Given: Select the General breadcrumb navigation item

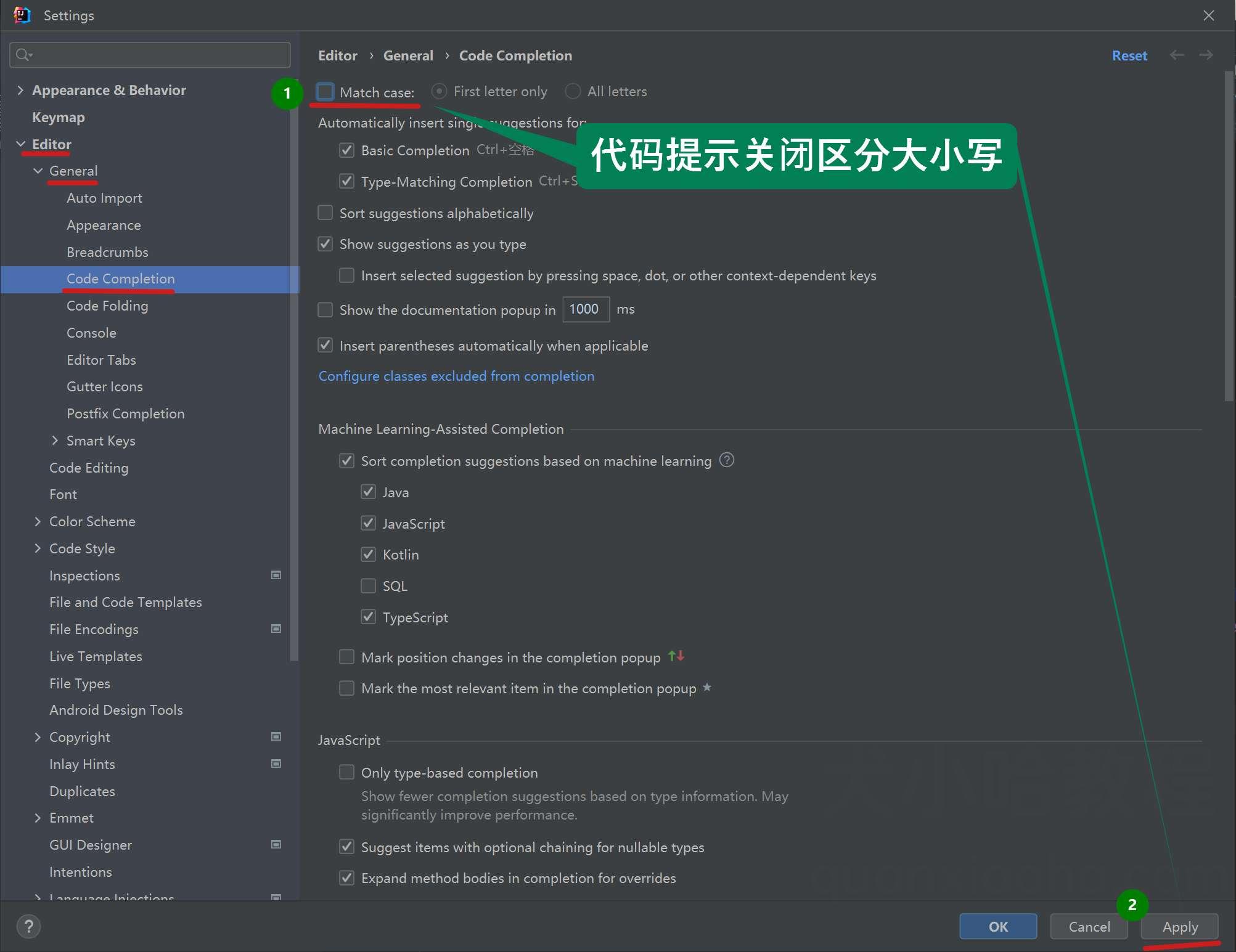Looking at the screenshot, I should click(x=408, y=55).
